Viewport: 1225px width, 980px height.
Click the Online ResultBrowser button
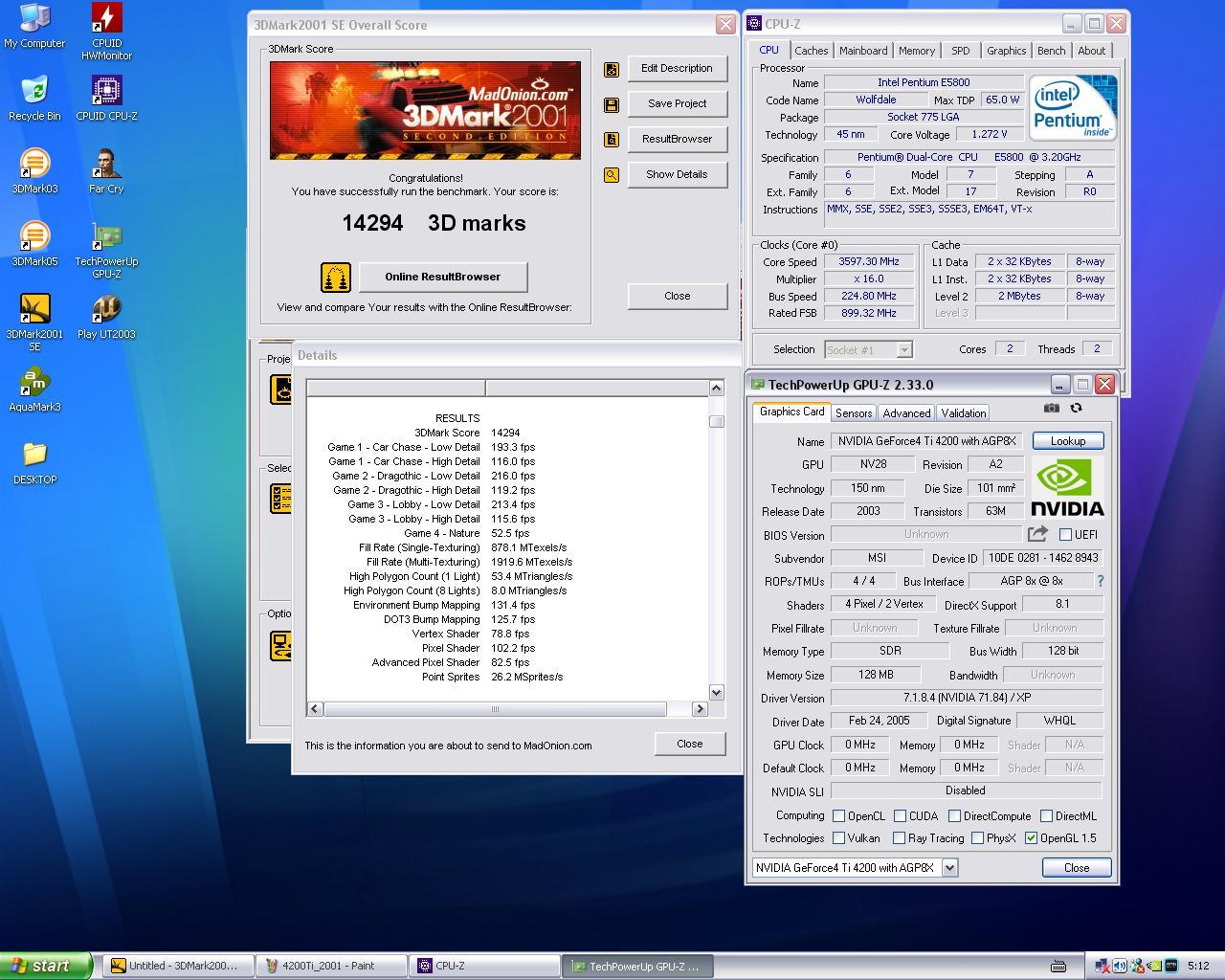(442, 278)
